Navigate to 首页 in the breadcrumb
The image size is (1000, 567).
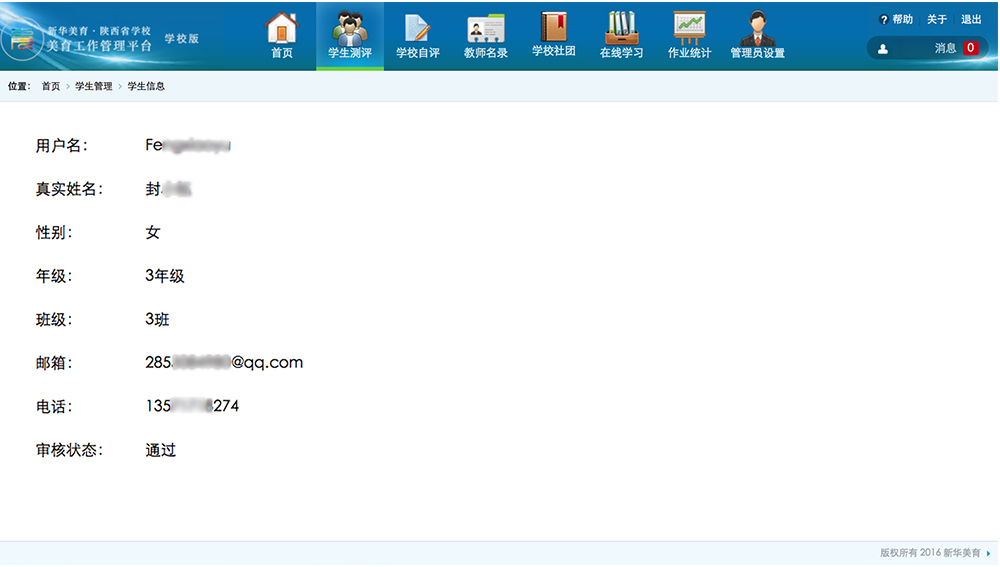[50, 86]
